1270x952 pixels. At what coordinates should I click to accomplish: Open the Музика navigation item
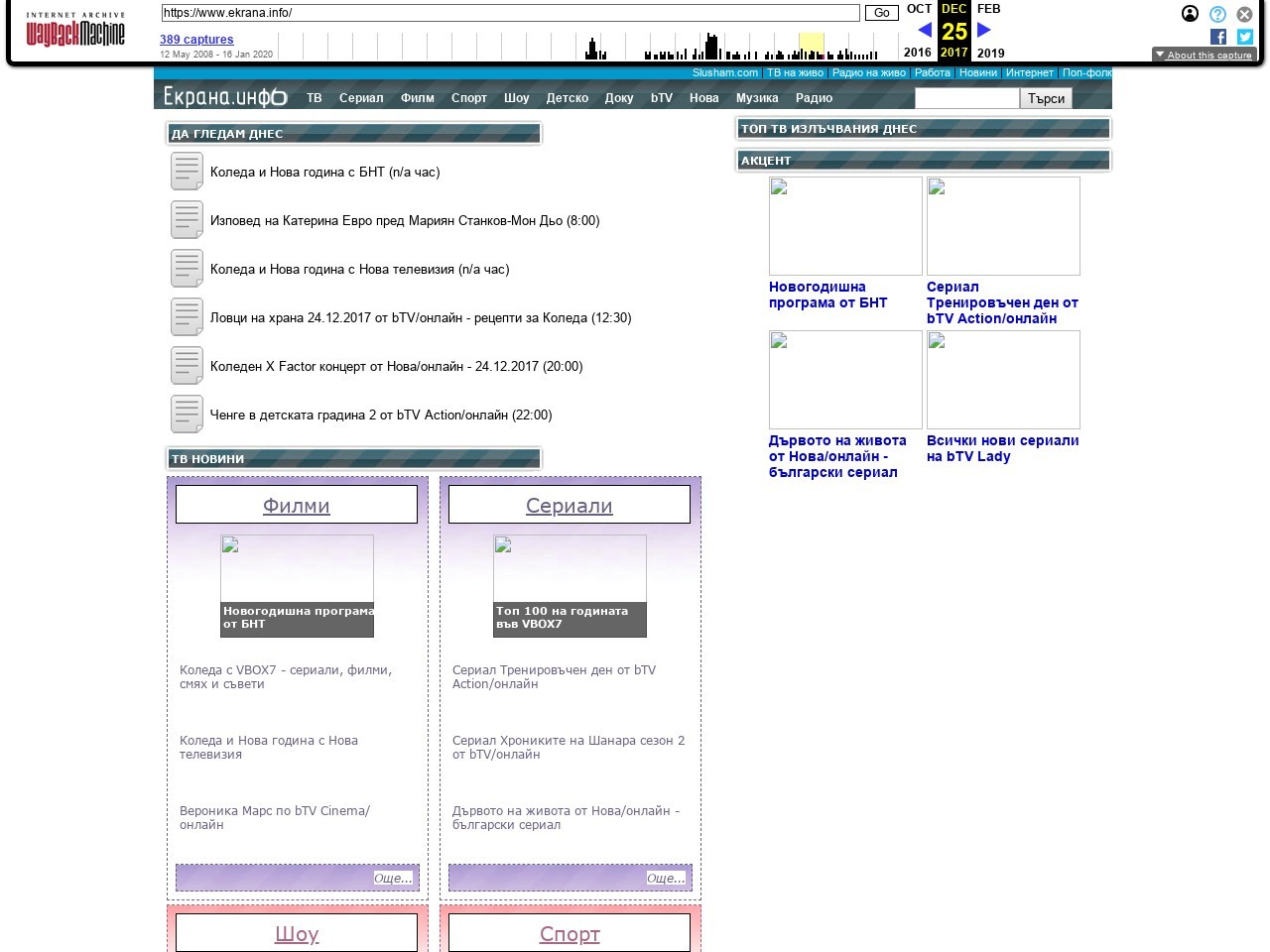[x=757, y=98]
